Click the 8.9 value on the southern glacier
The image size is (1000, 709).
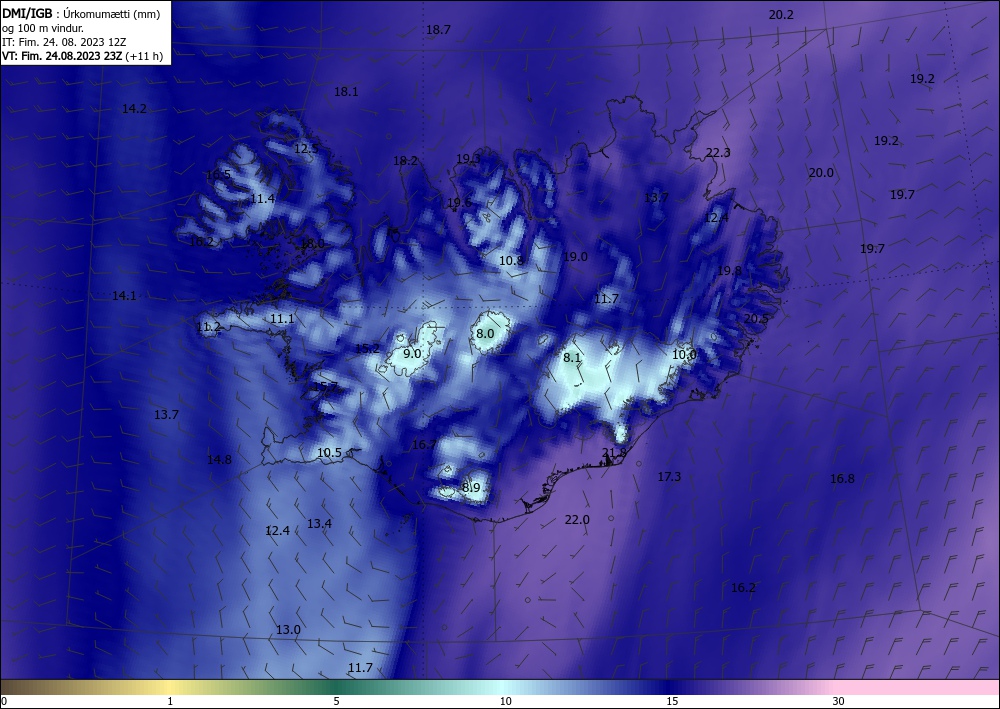(471, 488)
